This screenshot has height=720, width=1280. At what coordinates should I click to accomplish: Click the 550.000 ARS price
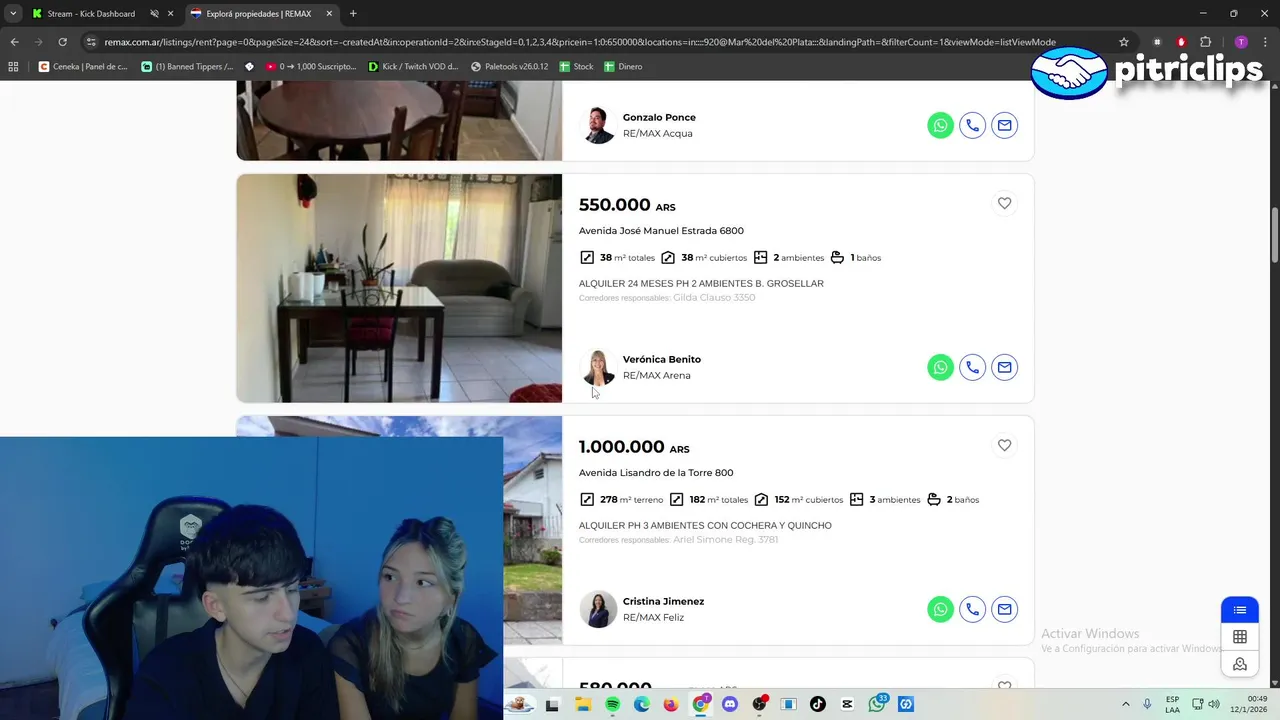pos(627,205)
